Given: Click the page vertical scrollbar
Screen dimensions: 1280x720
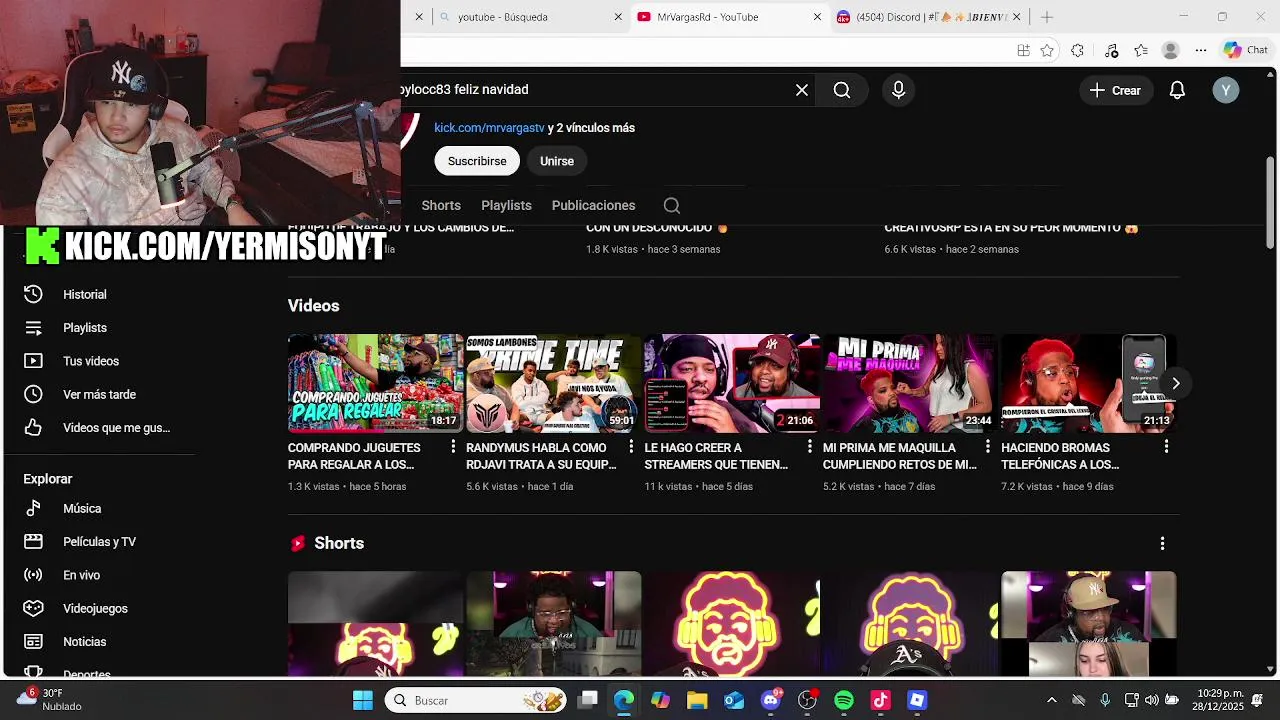Looking at the screenshot, I should tap(1271, 203).
